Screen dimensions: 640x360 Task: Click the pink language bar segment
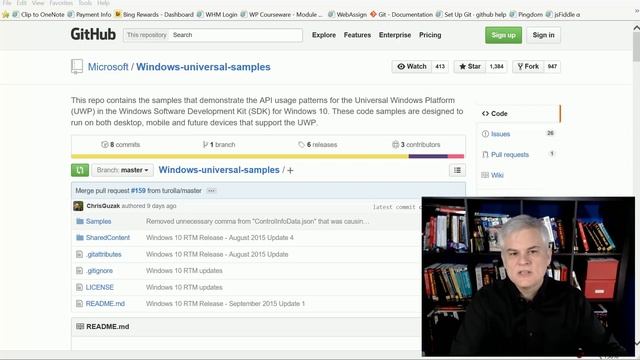click(456, 156)
